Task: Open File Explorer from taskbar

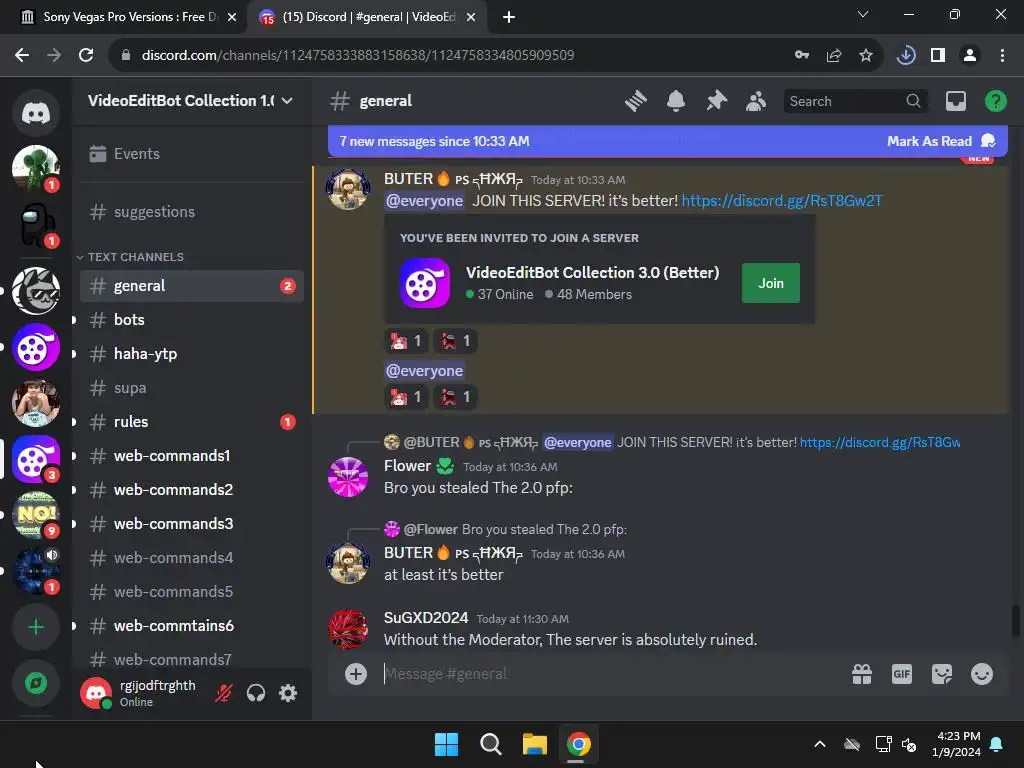Action: click(534, 744)
